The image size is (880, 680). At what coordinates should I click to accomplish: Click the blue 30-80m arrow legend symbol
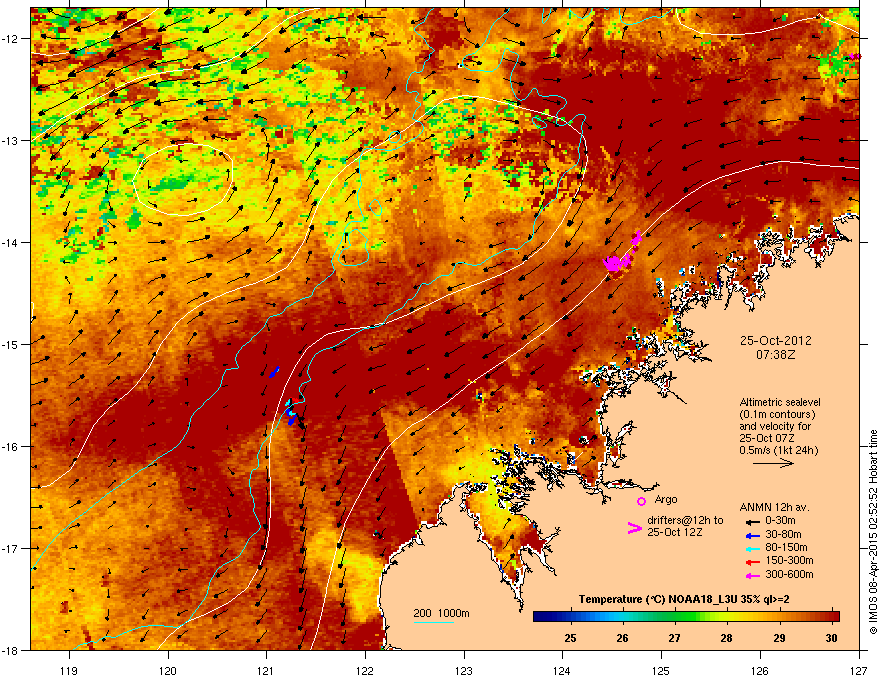(x=753, y=535)
